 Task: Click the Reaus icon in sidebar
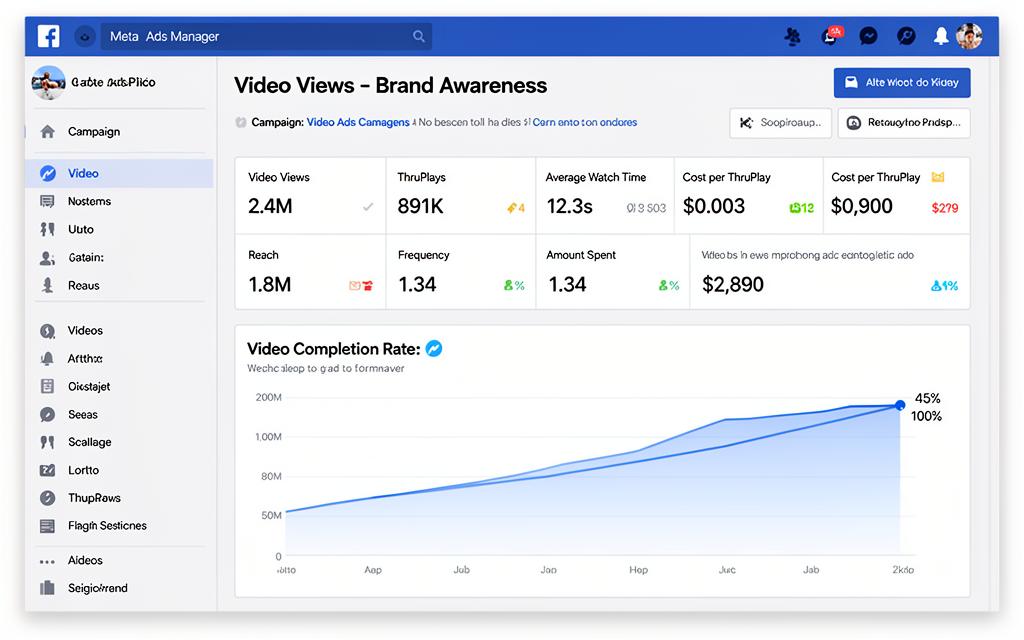[x=47, y=285]
